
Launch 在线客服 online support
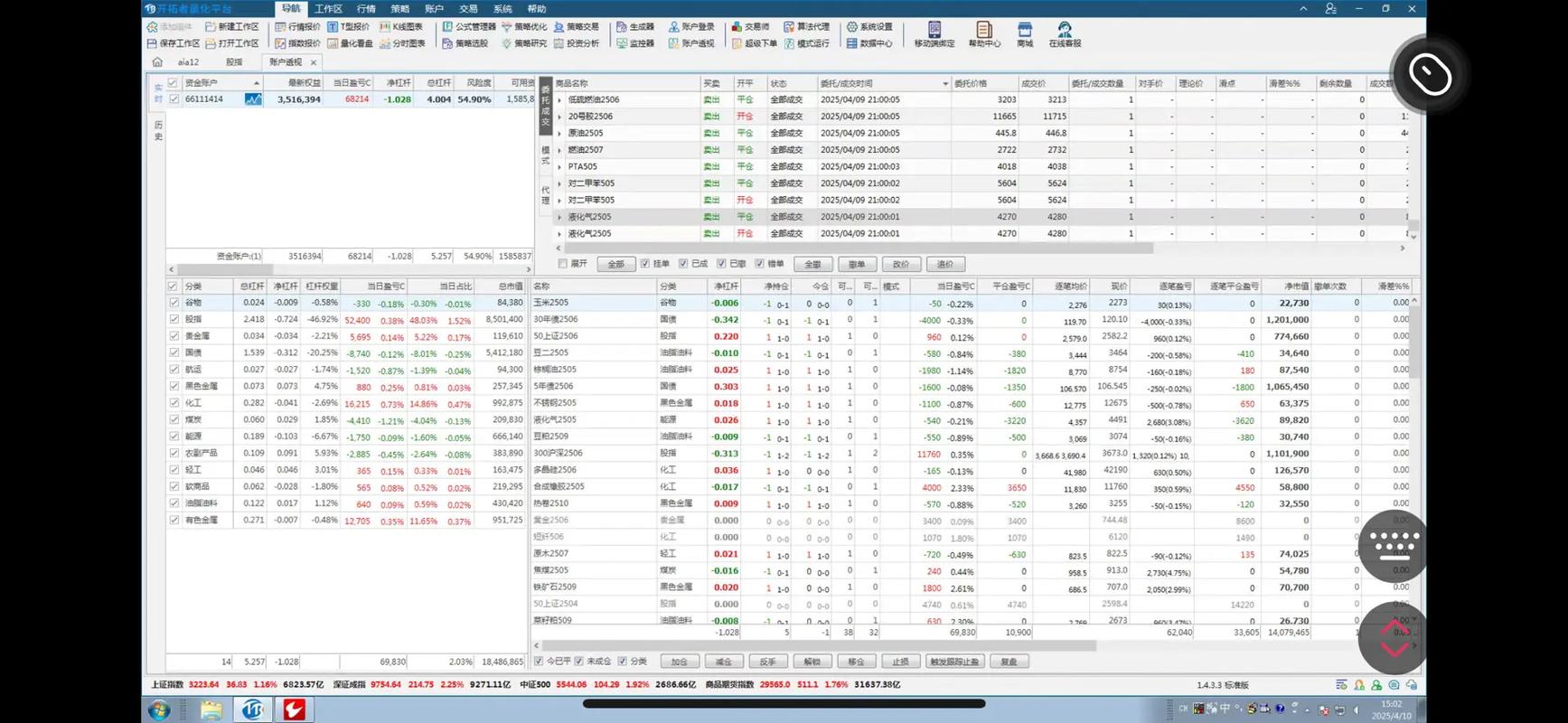tap(1064, 34)
